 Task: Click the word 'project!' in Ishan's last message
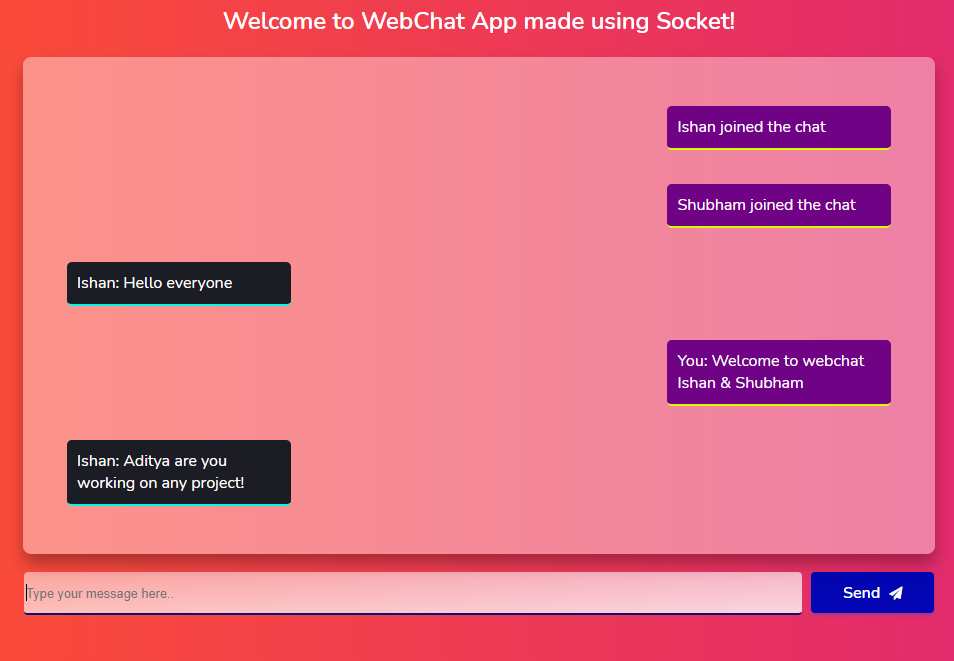[217, 483]
